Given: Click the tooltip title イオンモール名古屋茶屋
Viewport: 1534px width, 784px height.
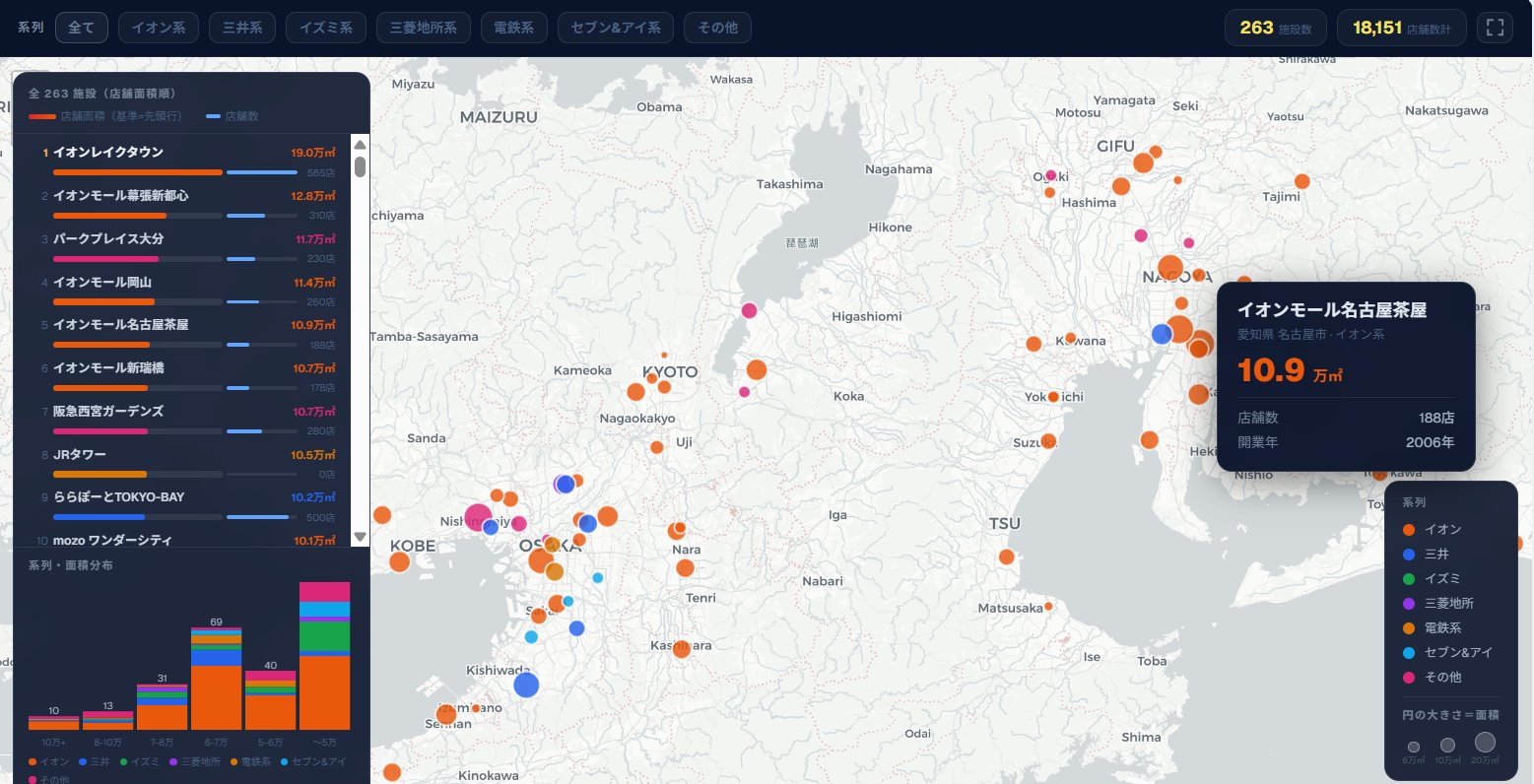Looking at the screenshot, I should tap(1332, 310).
